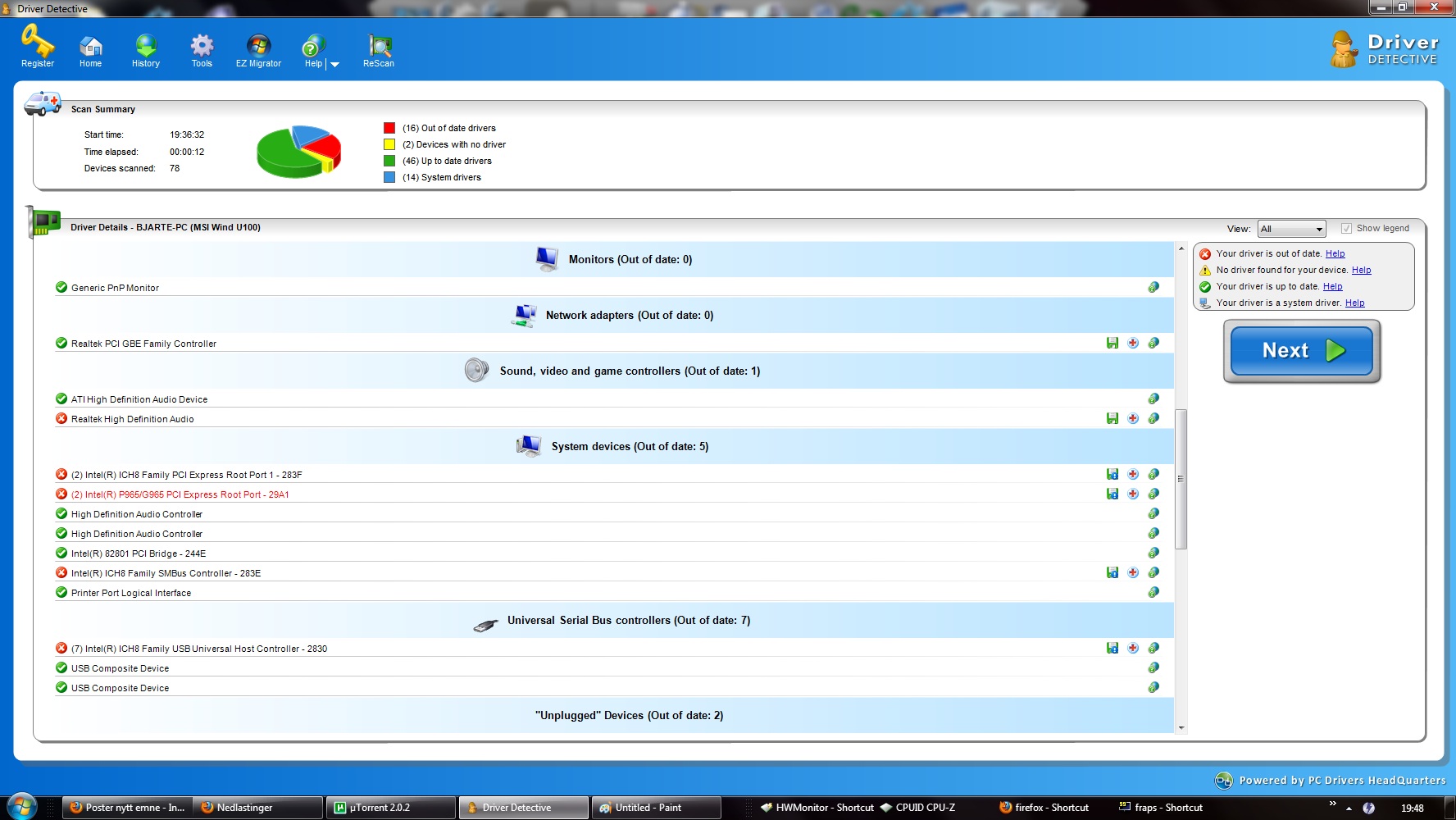1456x820 pixels.
Task: Open Help link for system driver
Action: 1354,303
